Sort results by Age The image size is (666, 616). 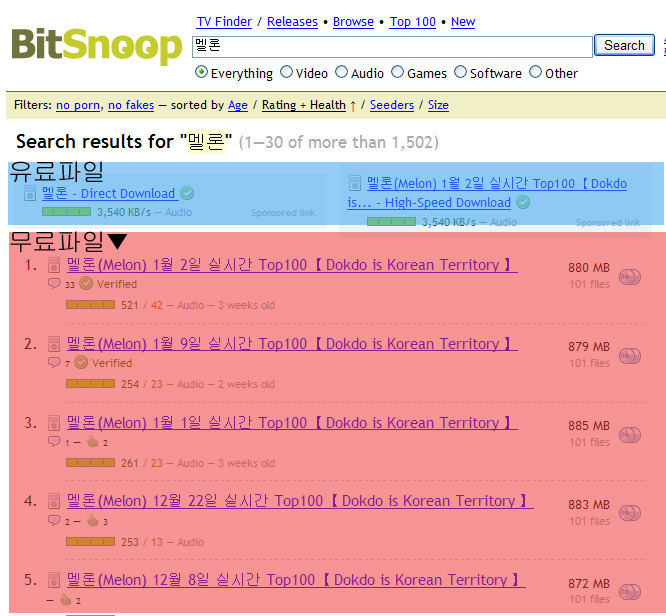(x=238, y=105)
